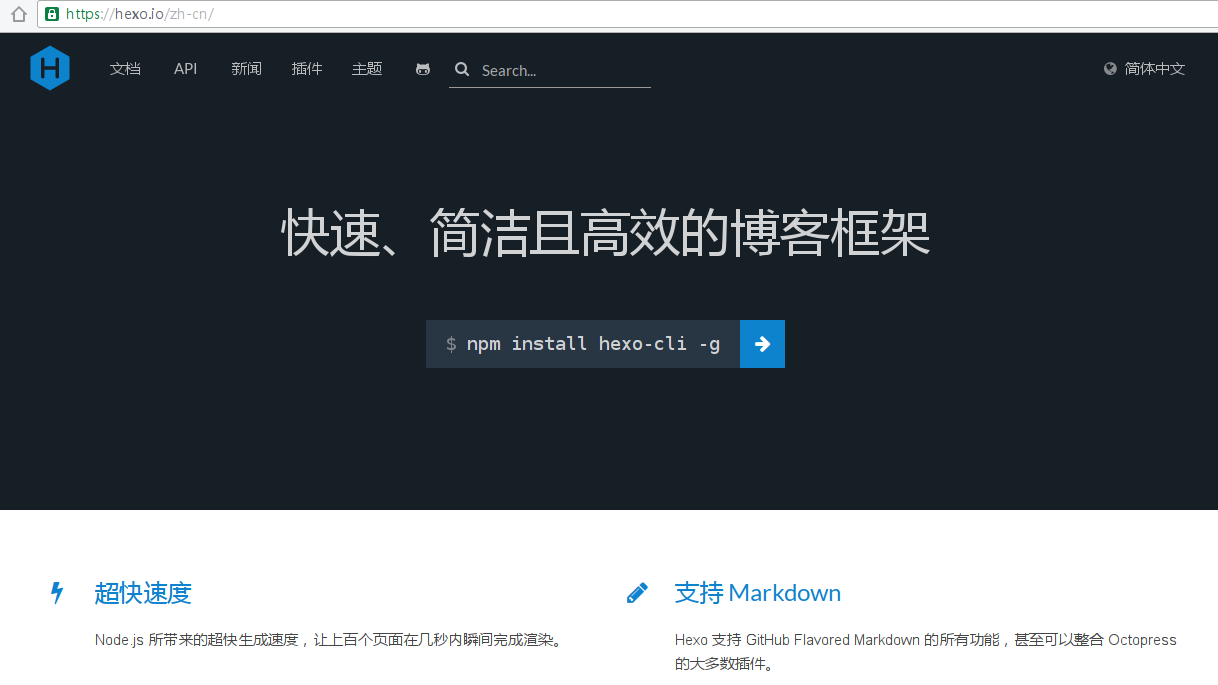
Task: Click the search magnifier icon
Action: click(x=462, y=69)
